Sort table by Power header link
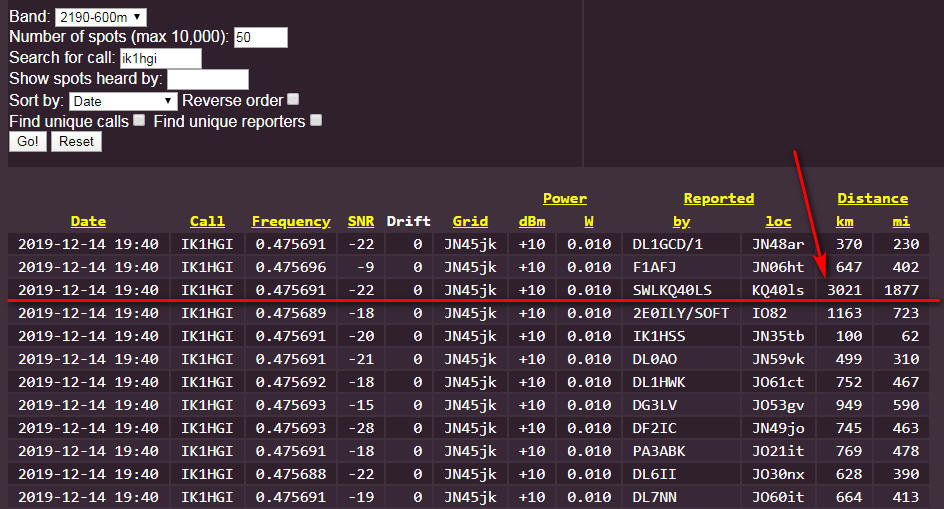 point(565,198)
